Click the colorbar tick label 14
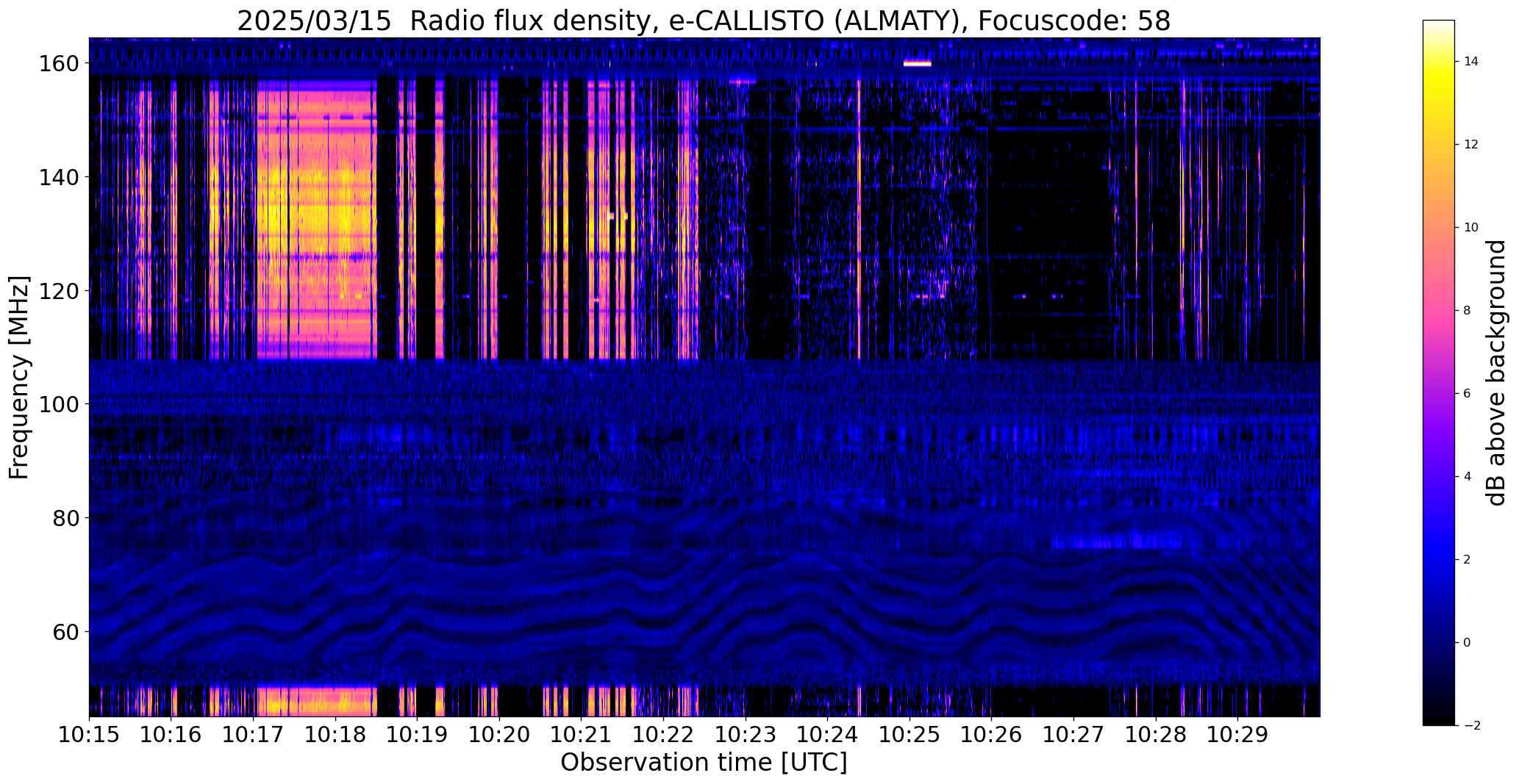 tap(1471, 62)
